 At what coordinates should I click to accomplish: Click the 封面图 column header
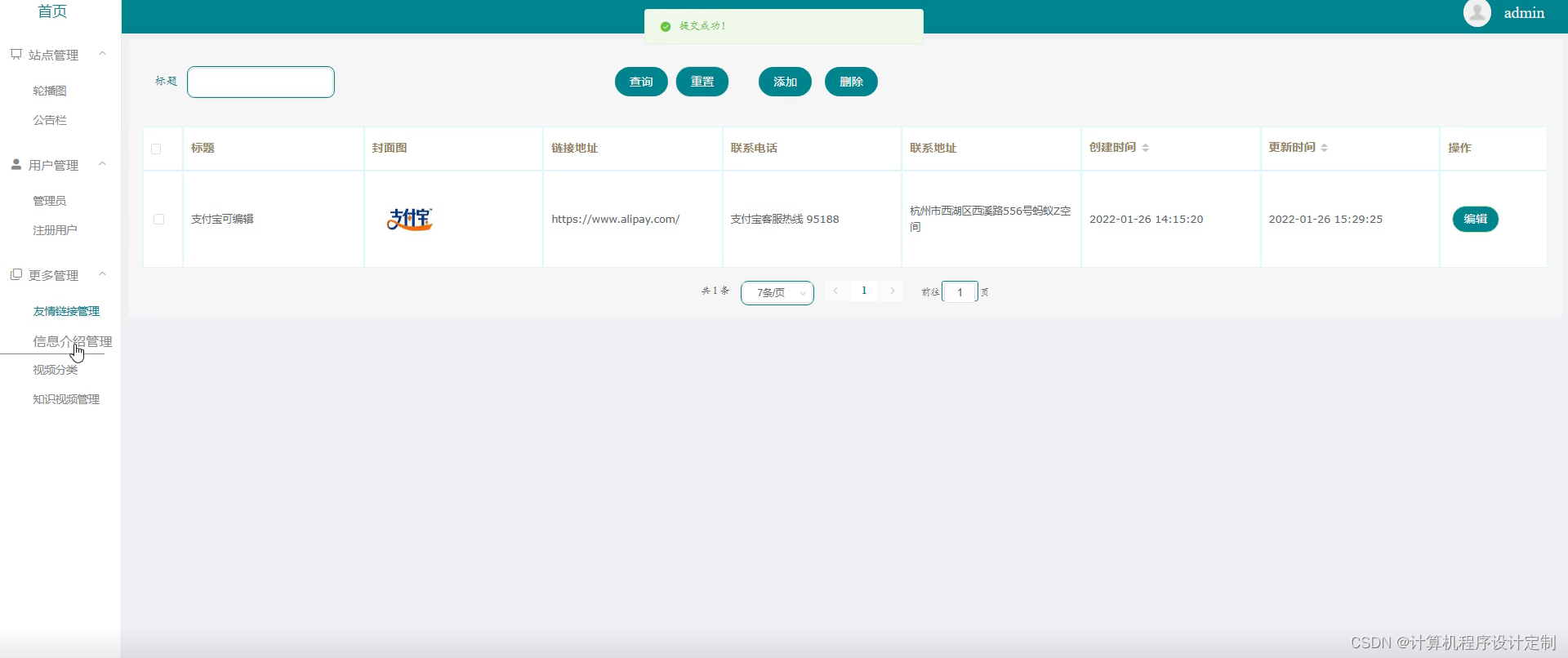pyautogui.click(x=389, y=148)
